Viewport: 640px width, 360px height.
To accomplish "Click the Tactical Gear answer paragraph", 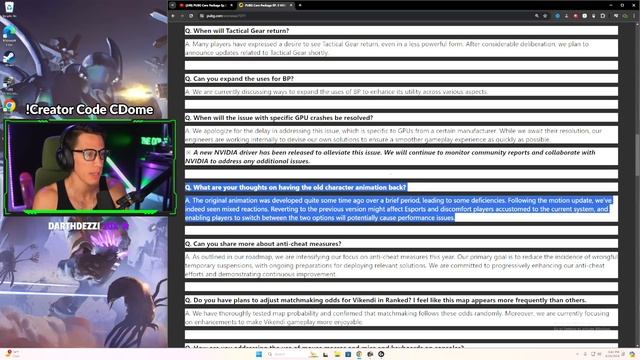I will click(x=387, y=48).
